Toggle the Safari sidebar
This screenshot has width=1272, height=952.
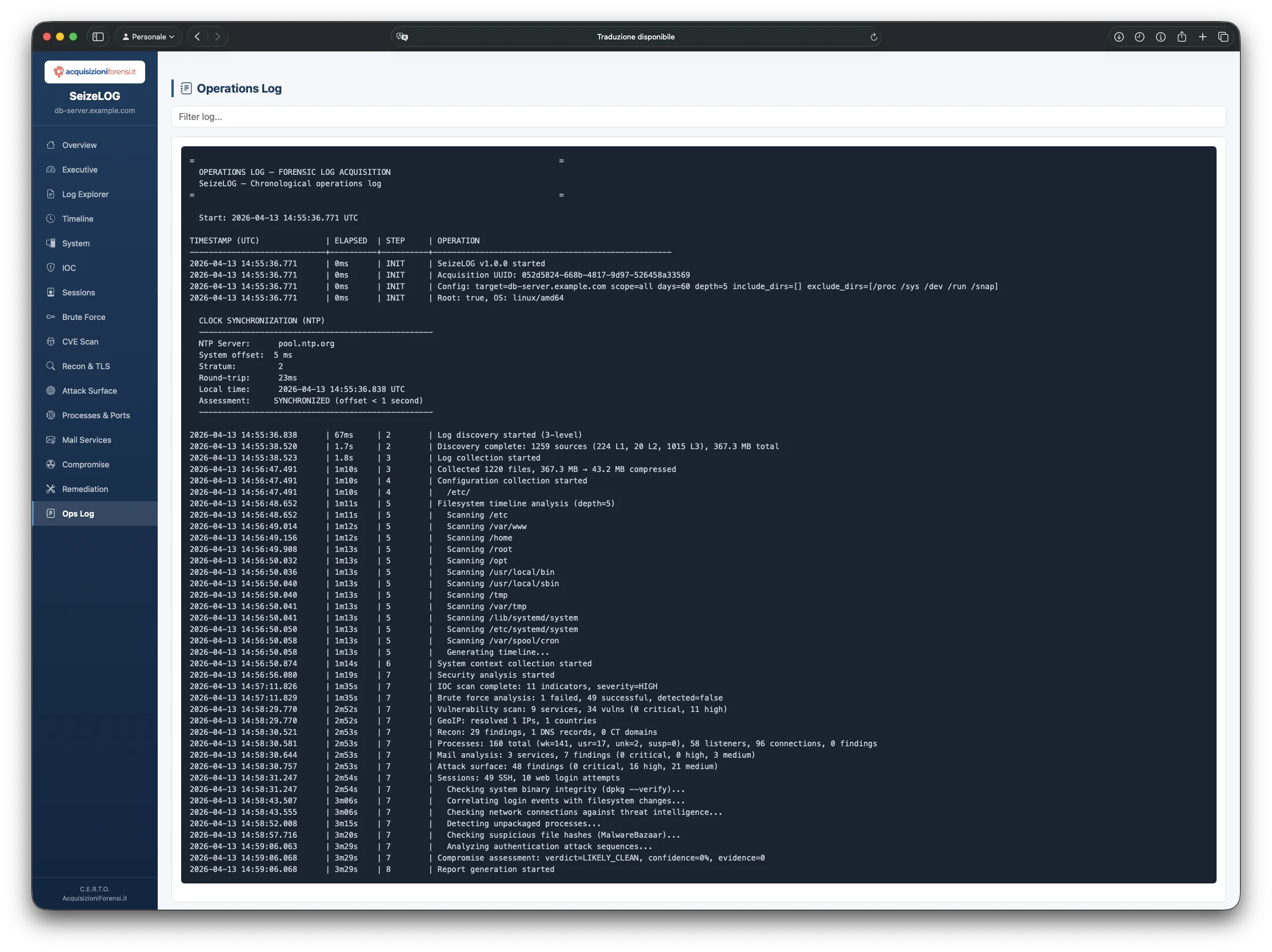[x=98, y=36]
